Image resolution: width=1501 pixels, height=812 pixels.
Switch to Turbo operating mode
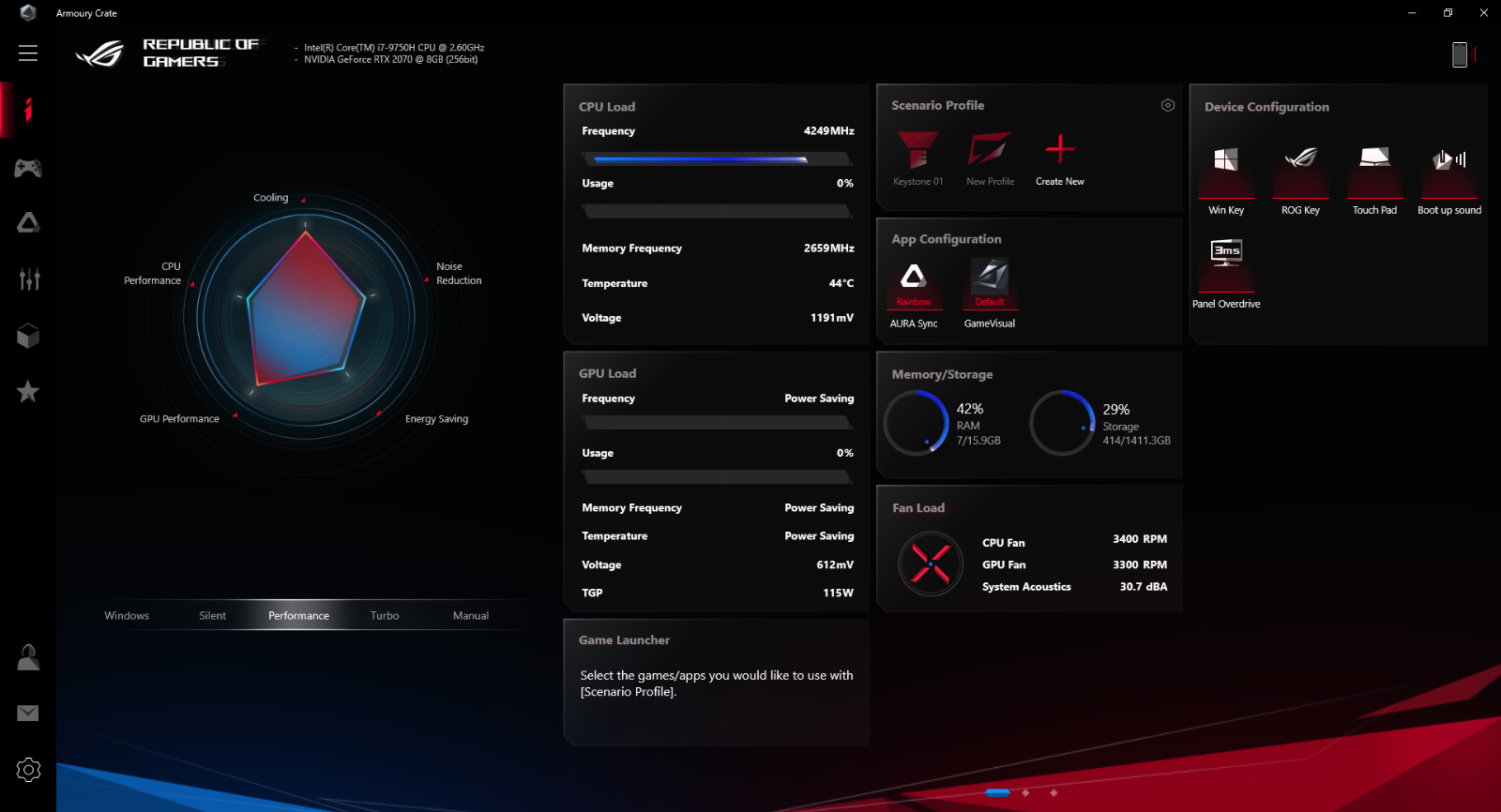pos(385,616)
